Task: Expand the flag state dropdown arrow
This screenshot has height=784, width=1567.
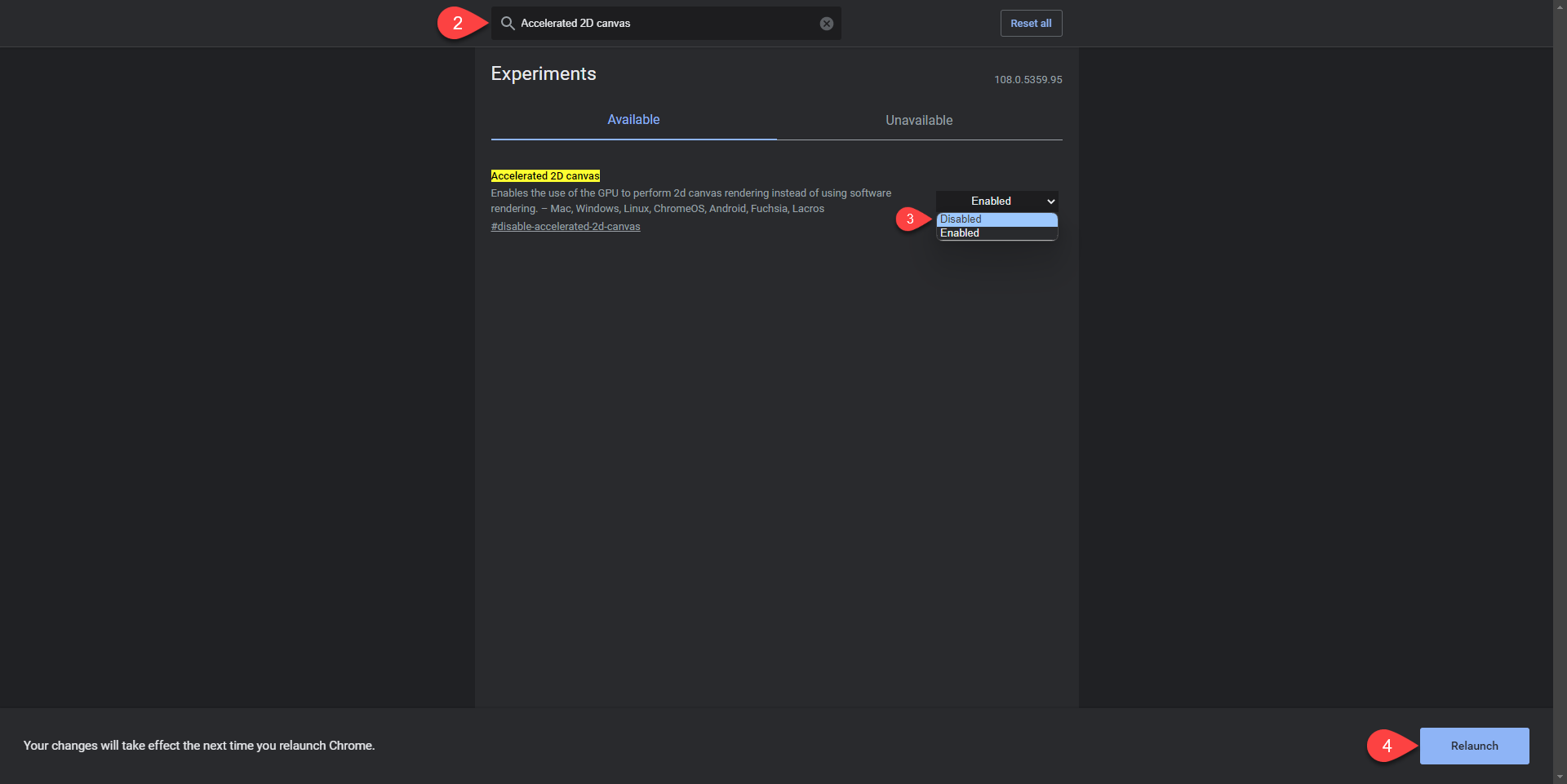Action: 1050,202
